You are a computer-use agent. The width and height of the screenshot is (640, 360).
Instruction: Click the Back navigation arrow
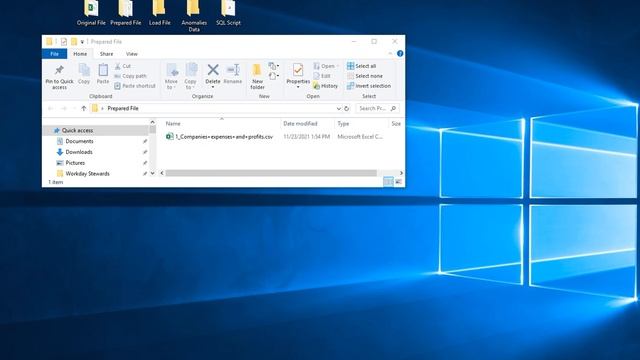coord(51,108)
